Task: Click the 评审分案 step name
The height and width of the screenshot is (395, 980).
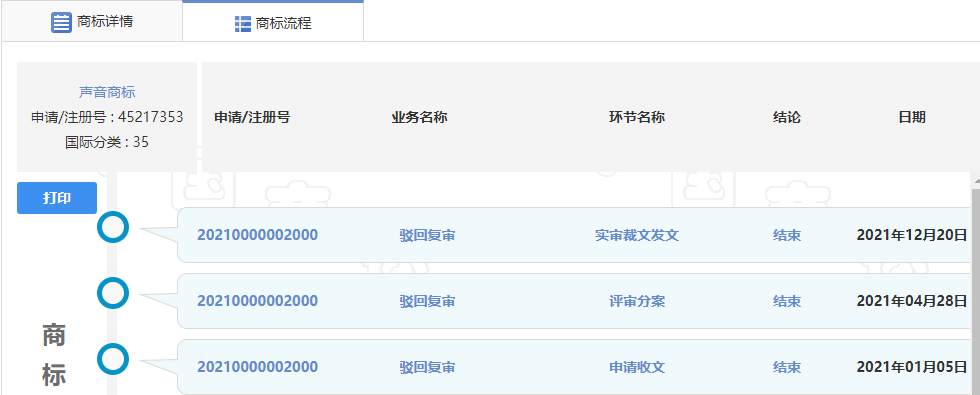Action: click(x=637, y=302)
